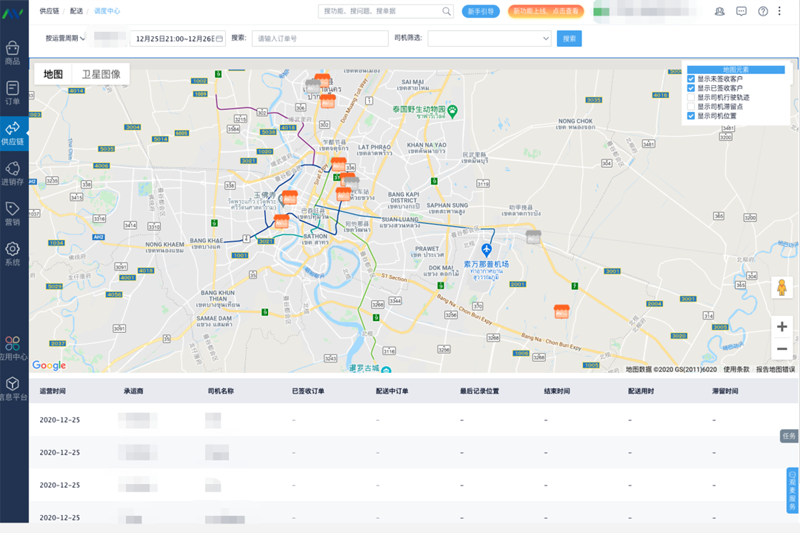Uncheck 显示未签收客户 checkbox
The height and width of the screenshot is (533, 800).
(x=691, y=79)
